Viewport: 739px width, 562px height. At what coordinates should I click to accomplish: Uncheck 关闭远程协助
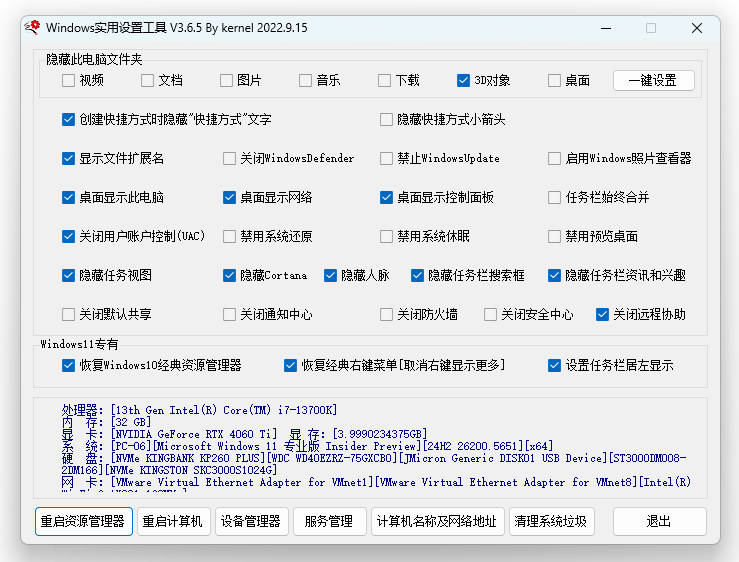coord(602,314)
